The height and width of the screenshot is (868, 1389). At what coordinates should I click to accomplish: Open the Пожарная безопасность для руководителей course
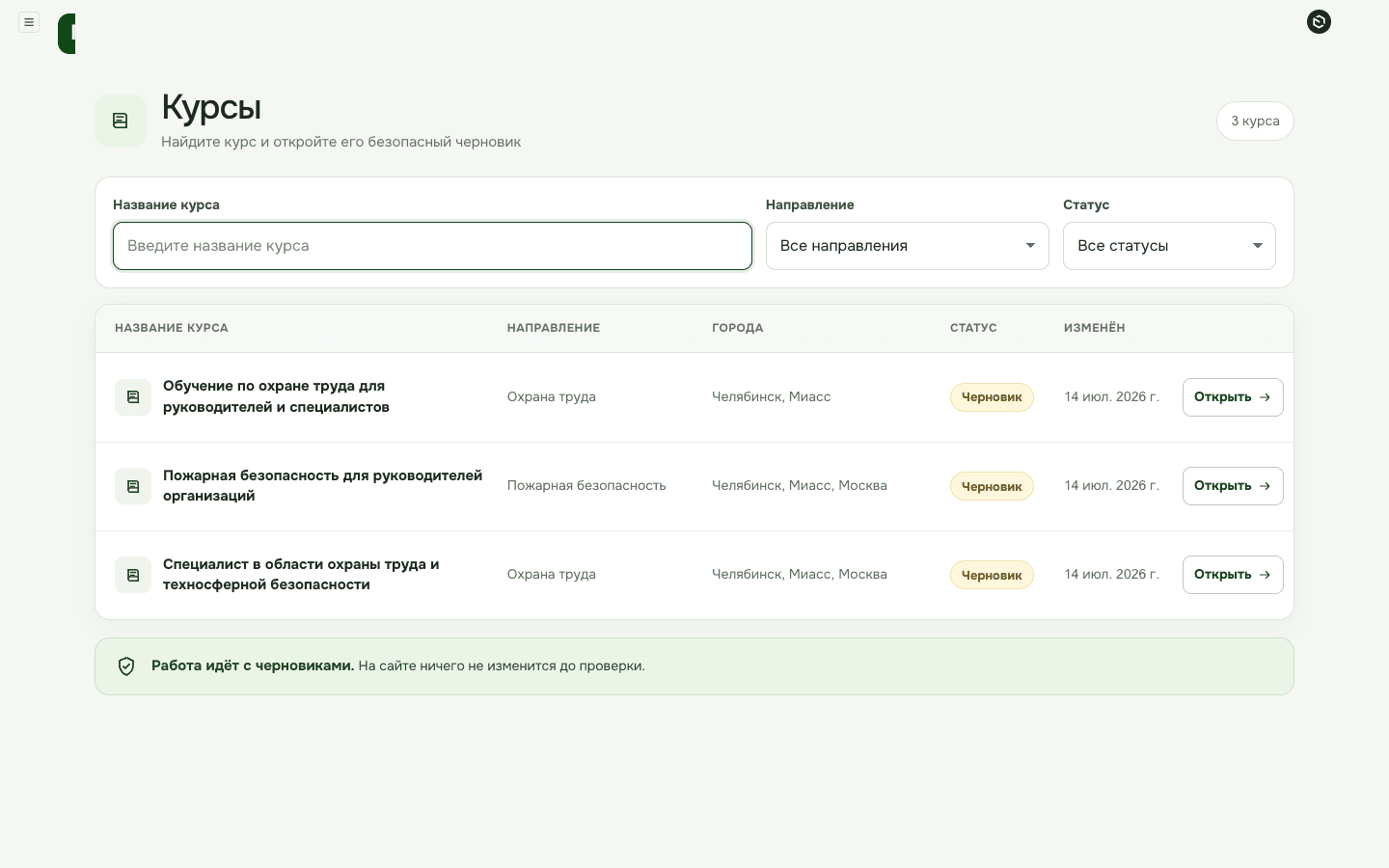[x=1233, y=486]
